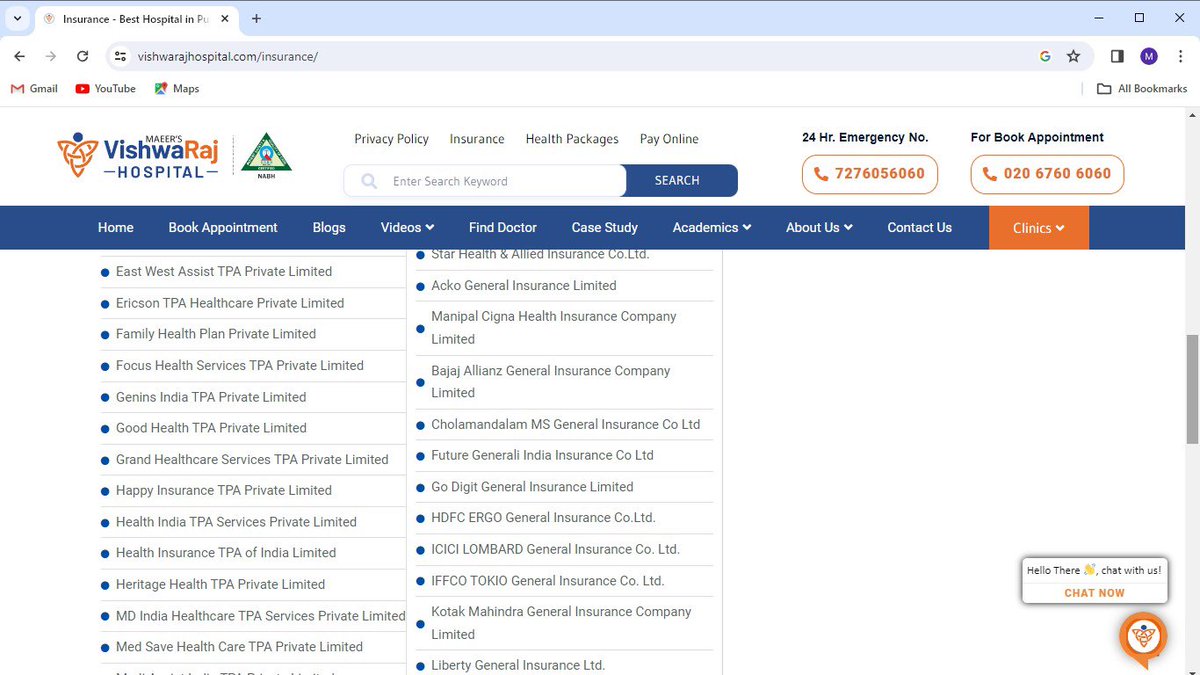Open a new tab with plus button
The image size is (1200, 675).
(257, 18)
